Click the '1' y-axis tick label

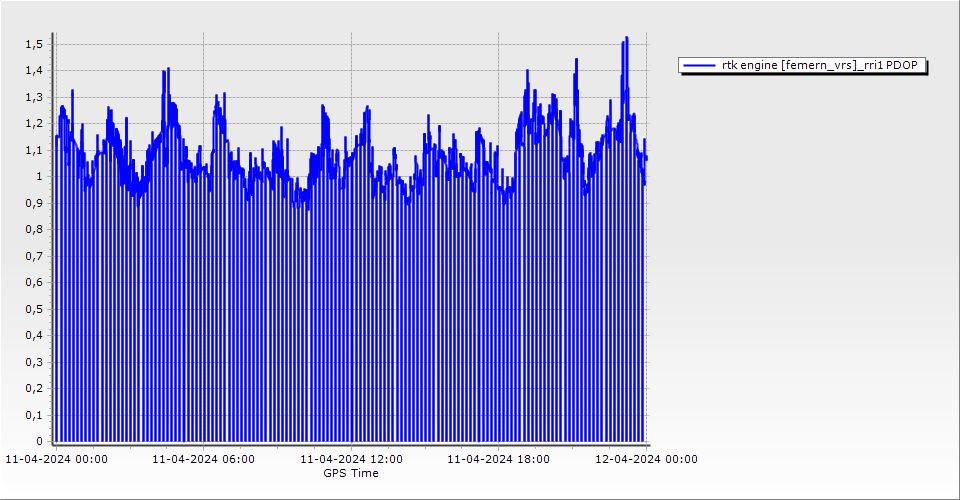pos(40,177)
